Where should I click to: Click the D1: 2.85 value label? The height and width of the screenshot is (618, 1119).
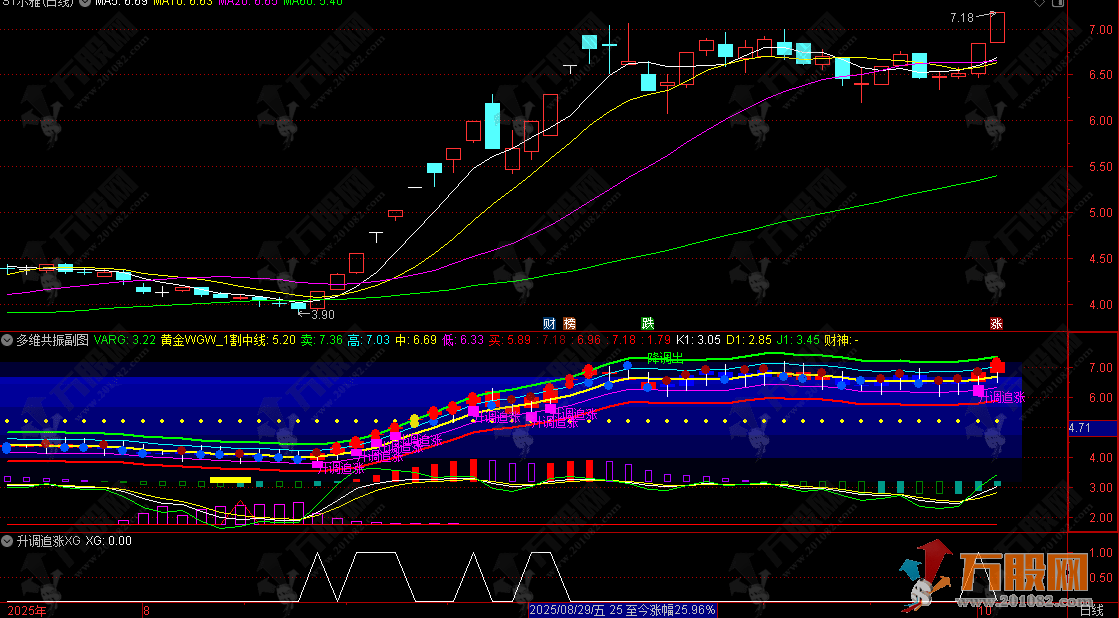[748, 340]
